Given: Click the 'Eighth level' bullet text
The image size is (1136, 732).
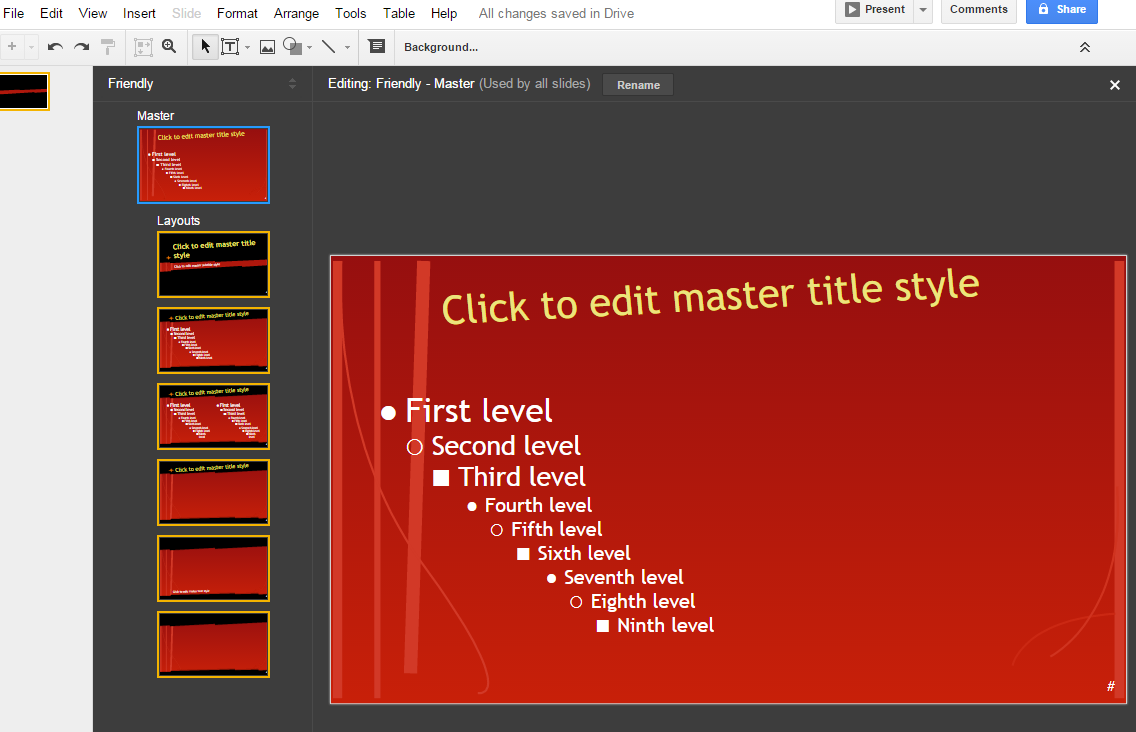Looking at the screenshot, I should coord(643,602).
